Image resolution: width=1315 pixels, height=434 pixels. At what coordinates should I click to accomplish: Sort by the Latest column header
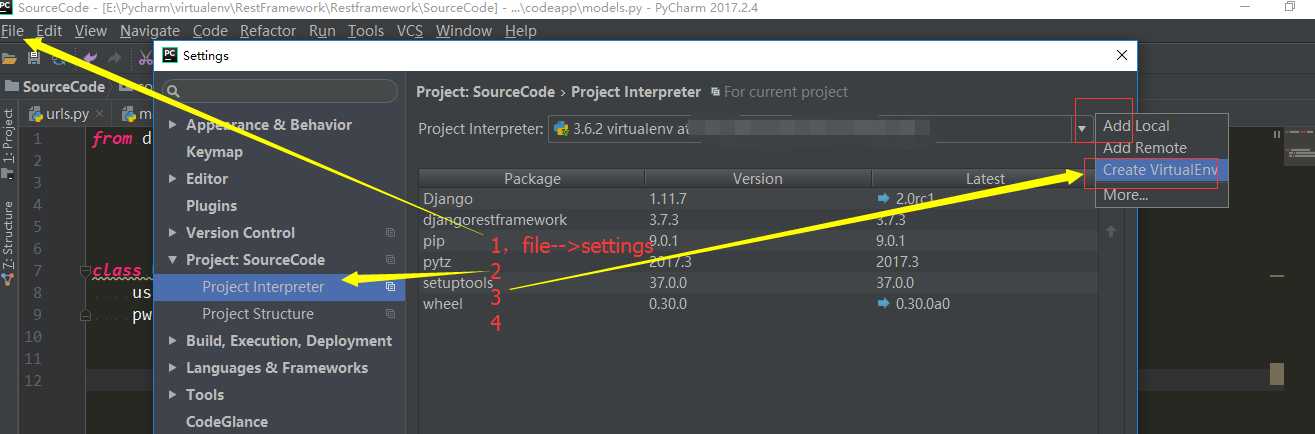(x=985, y=178)
